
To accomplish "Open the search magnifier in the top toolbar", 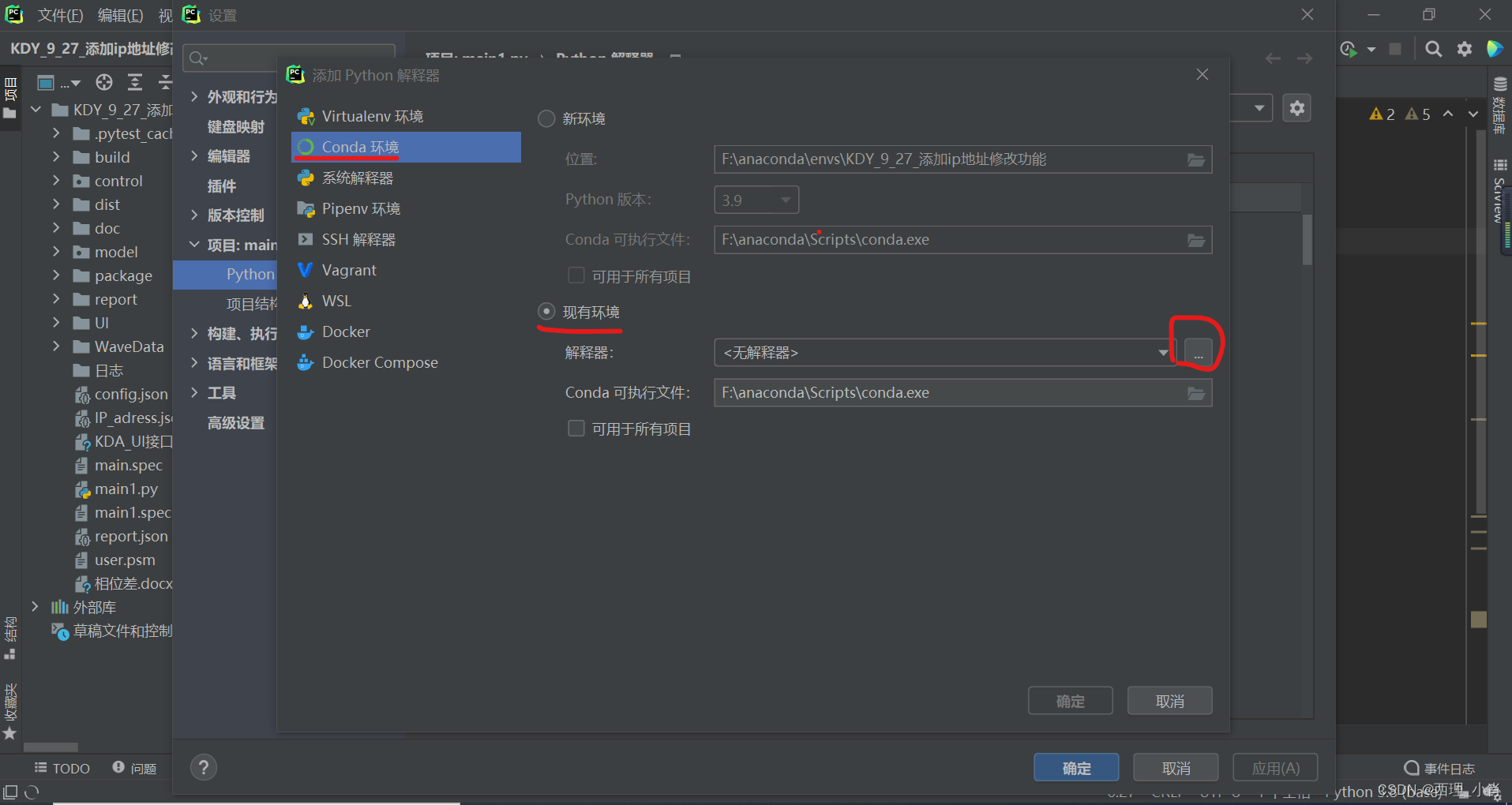I will [1433, 49].
